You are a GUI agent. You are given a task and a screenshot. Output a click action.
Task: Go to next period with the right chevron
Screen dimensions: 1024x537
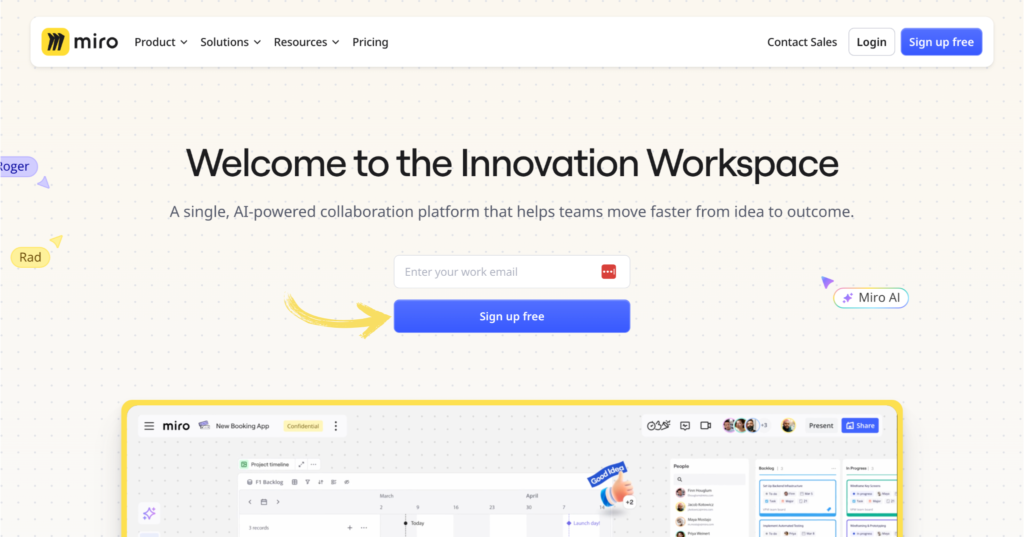(x=278, y=502)
